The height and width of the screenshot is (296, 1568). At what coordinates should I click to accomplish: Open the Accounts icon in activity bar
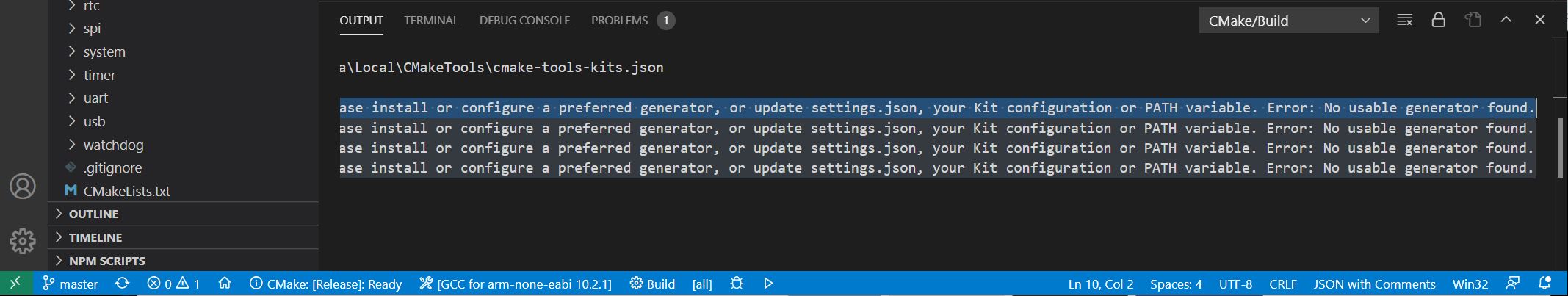click(x=23, y=187)
